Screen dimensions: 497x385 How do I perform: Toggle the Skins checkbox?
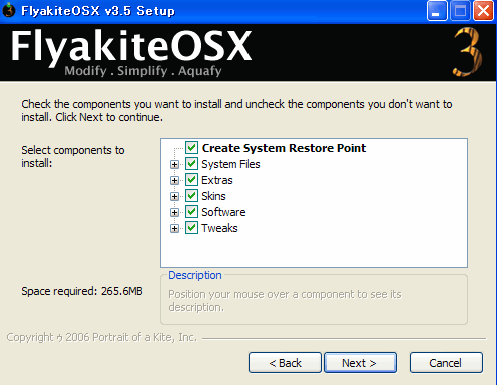point(191,196)
